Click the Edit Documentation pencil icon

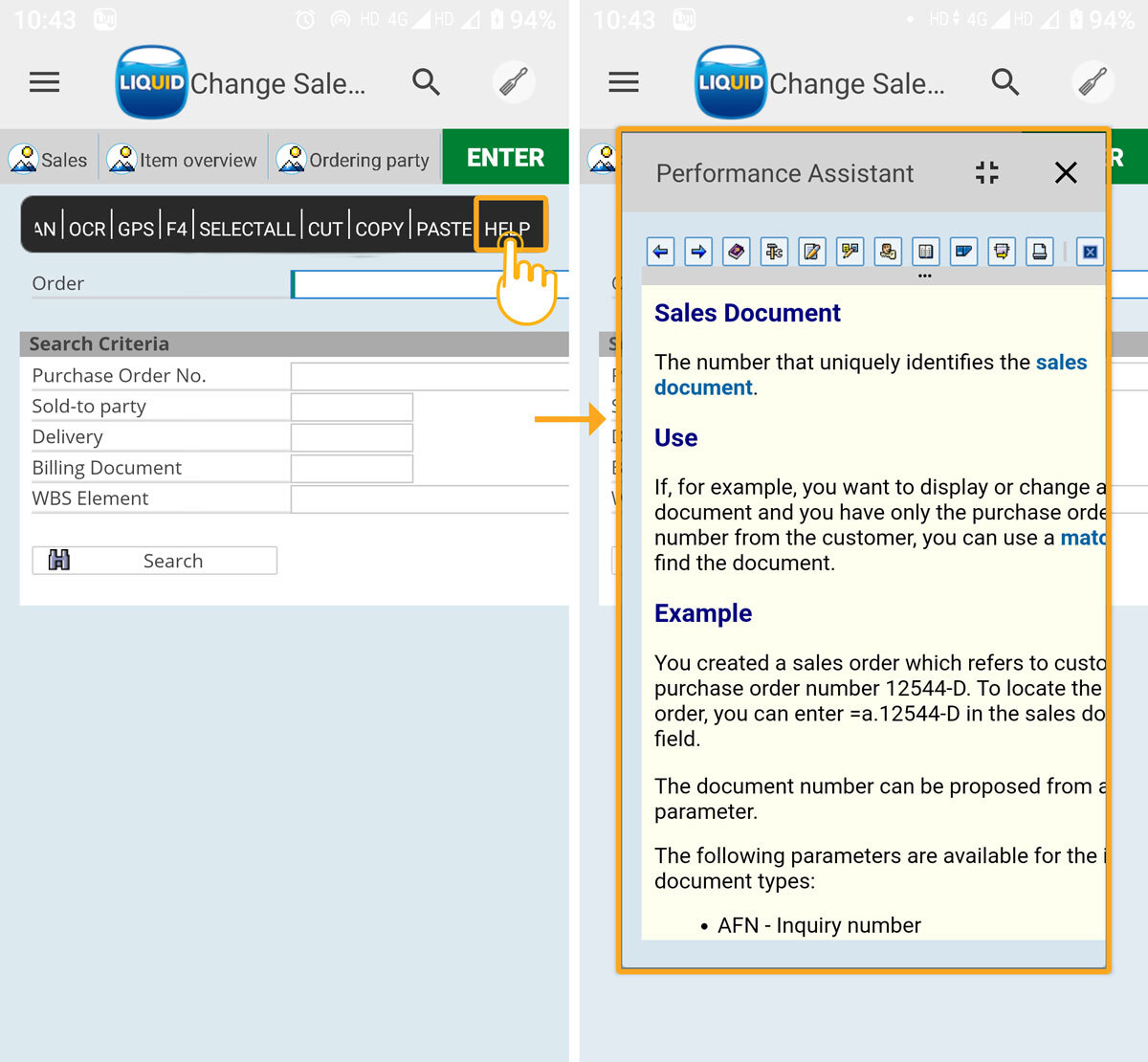pyautogui.click(x=812, y=252)
